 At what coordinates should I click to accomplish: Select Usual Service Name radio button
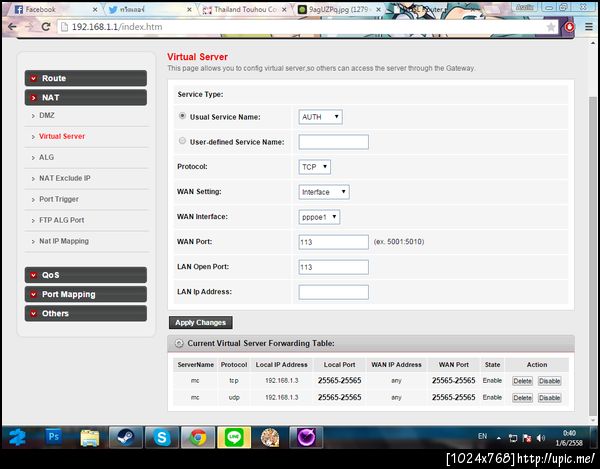(x=183, y=116)
